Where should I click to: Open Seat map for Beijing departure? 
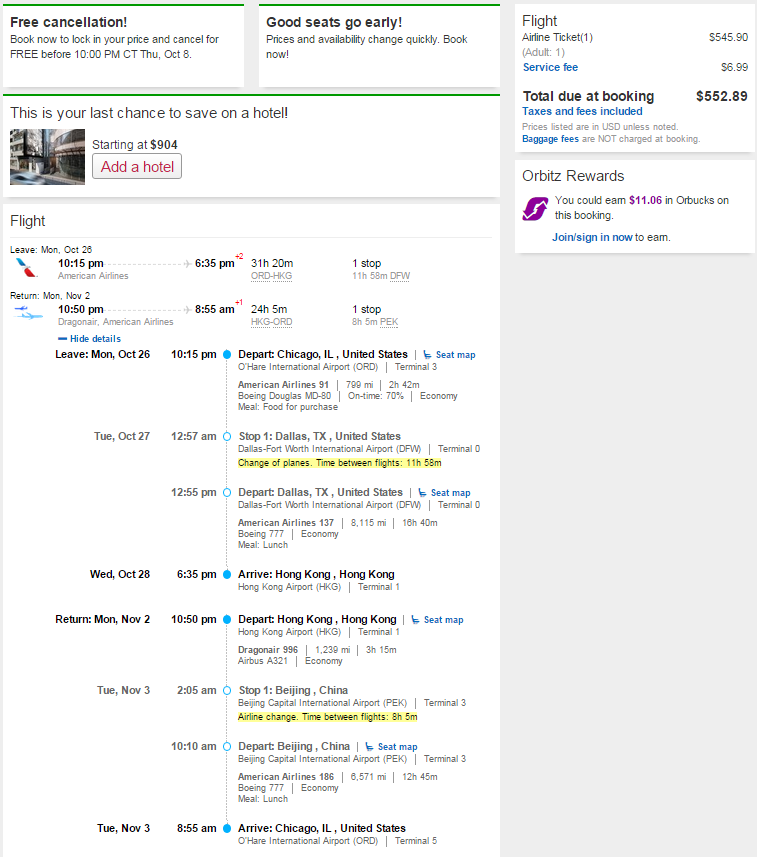[397, 747]
